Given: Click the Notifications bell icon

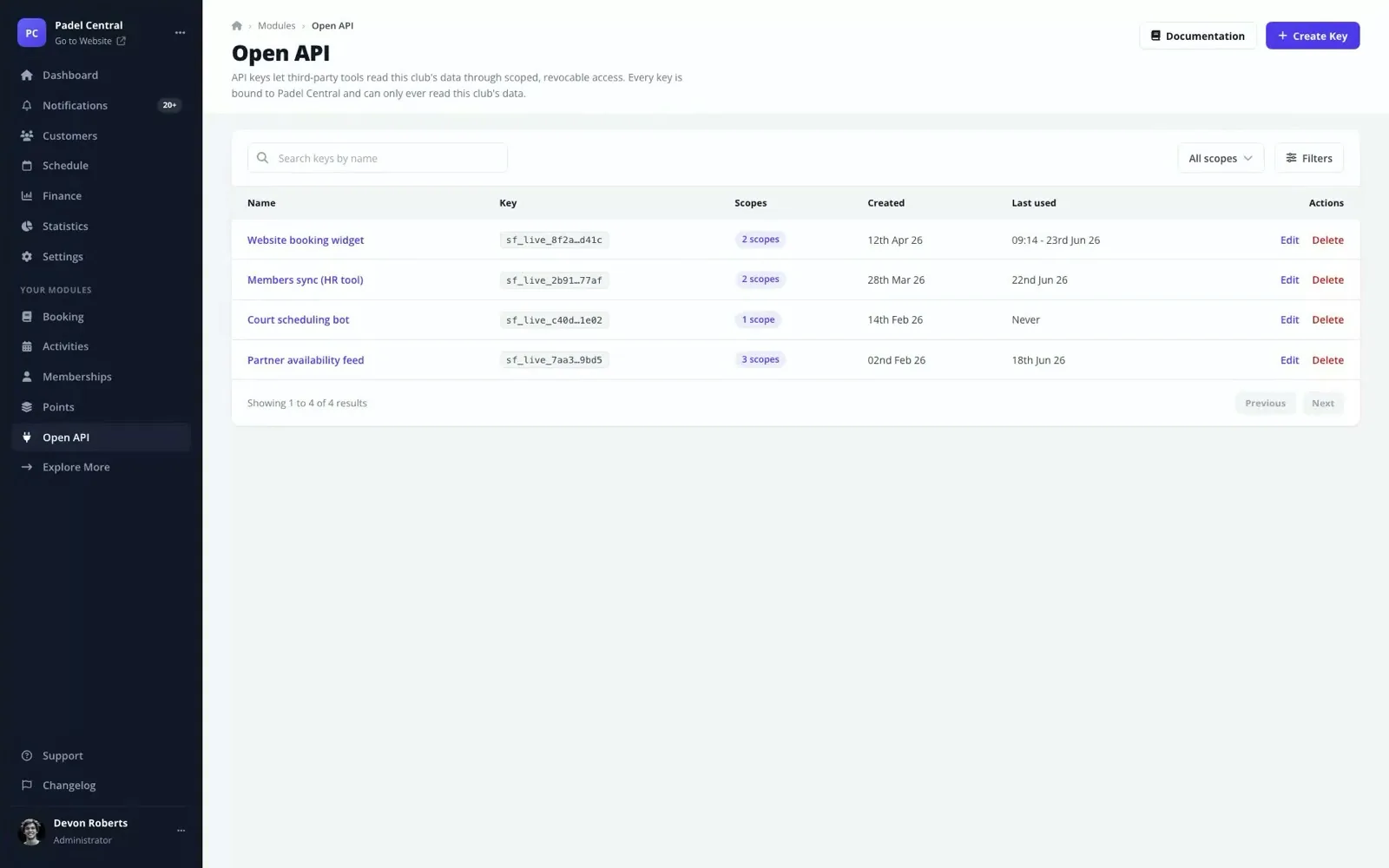Looking at the screenshot, I should [27, 106].
